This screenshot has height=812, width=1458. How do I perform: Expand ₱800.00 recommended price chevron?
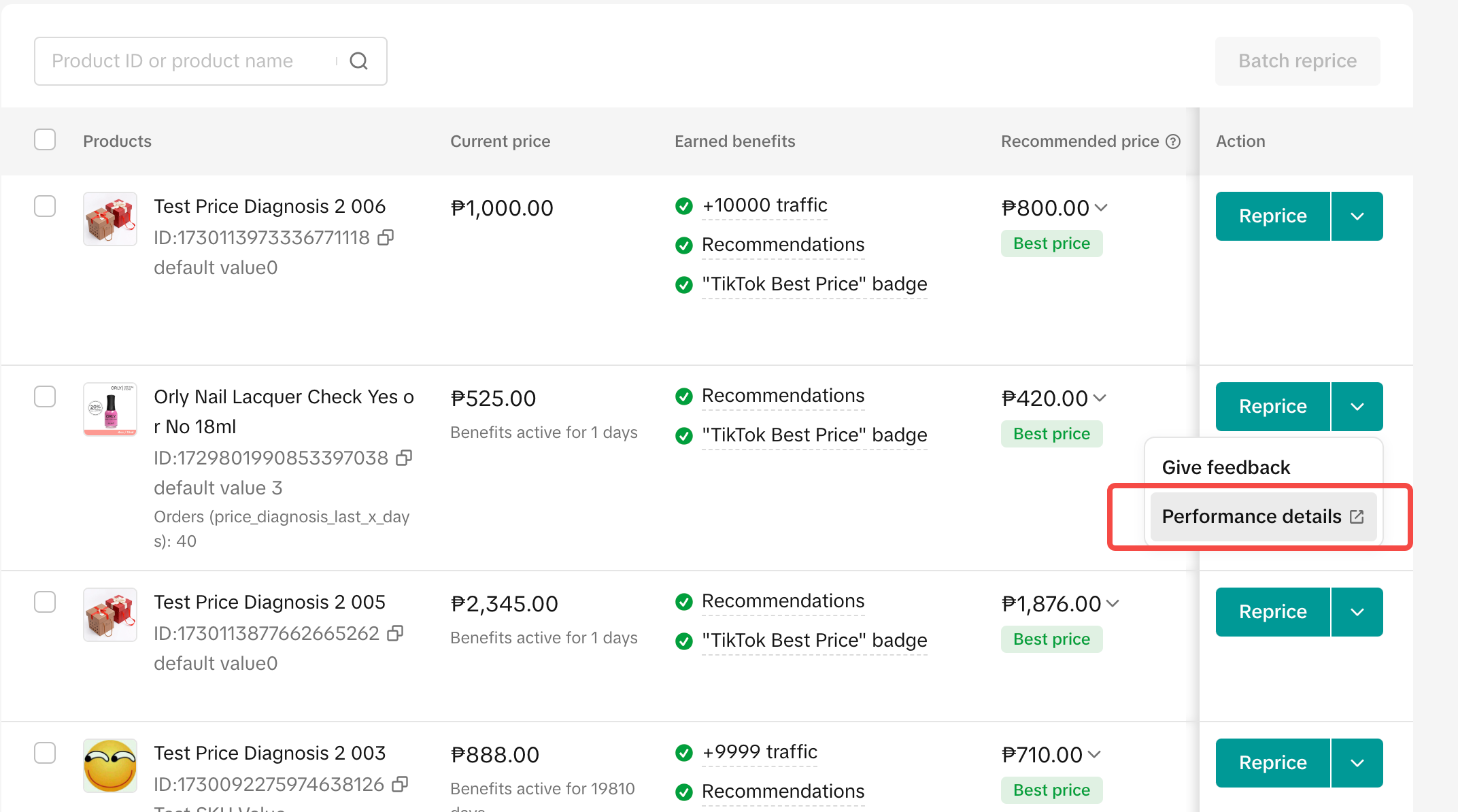coord(1102,208)
